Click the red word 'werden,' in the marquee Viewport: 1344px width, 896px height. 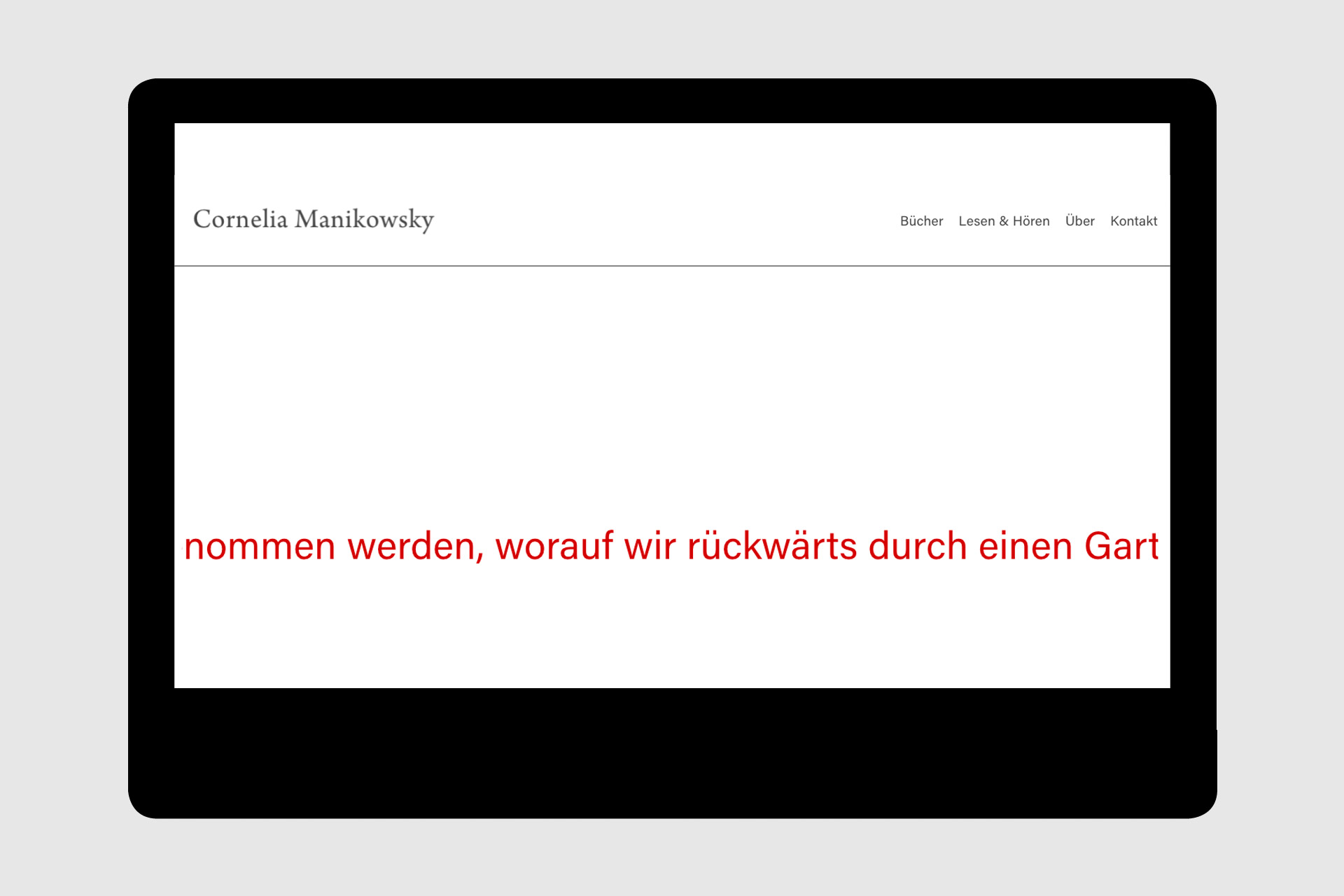(x=416, y=547)
